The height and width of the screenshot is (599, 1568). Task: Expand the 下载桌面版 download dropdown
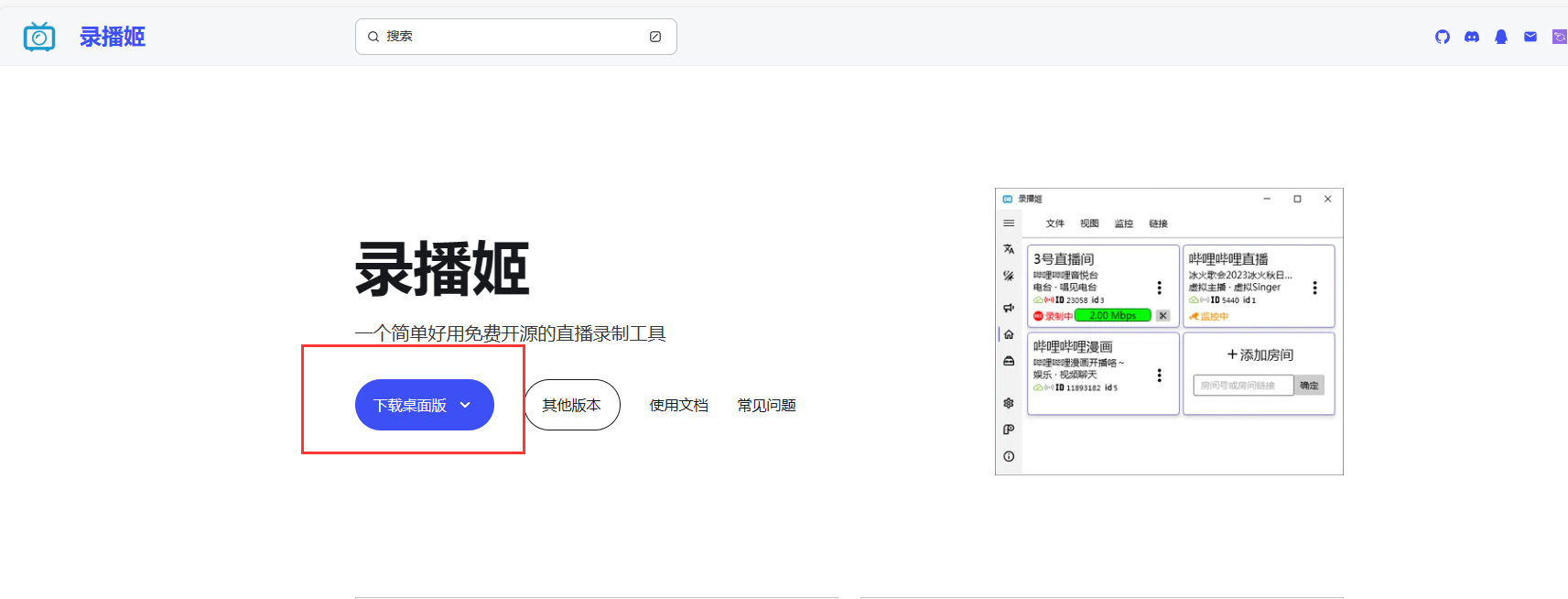(x=465, y=405)
